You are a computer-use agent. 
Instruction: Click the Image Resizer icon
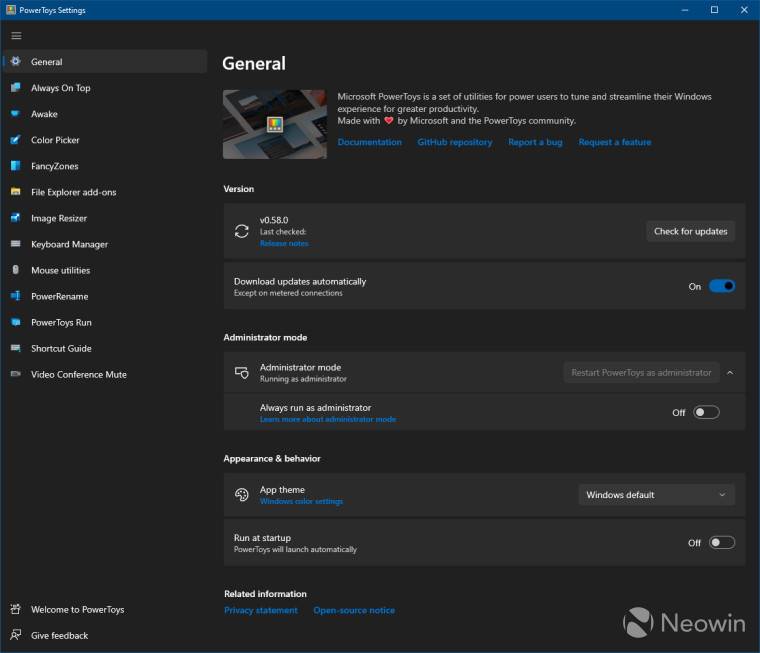(15, 218)
